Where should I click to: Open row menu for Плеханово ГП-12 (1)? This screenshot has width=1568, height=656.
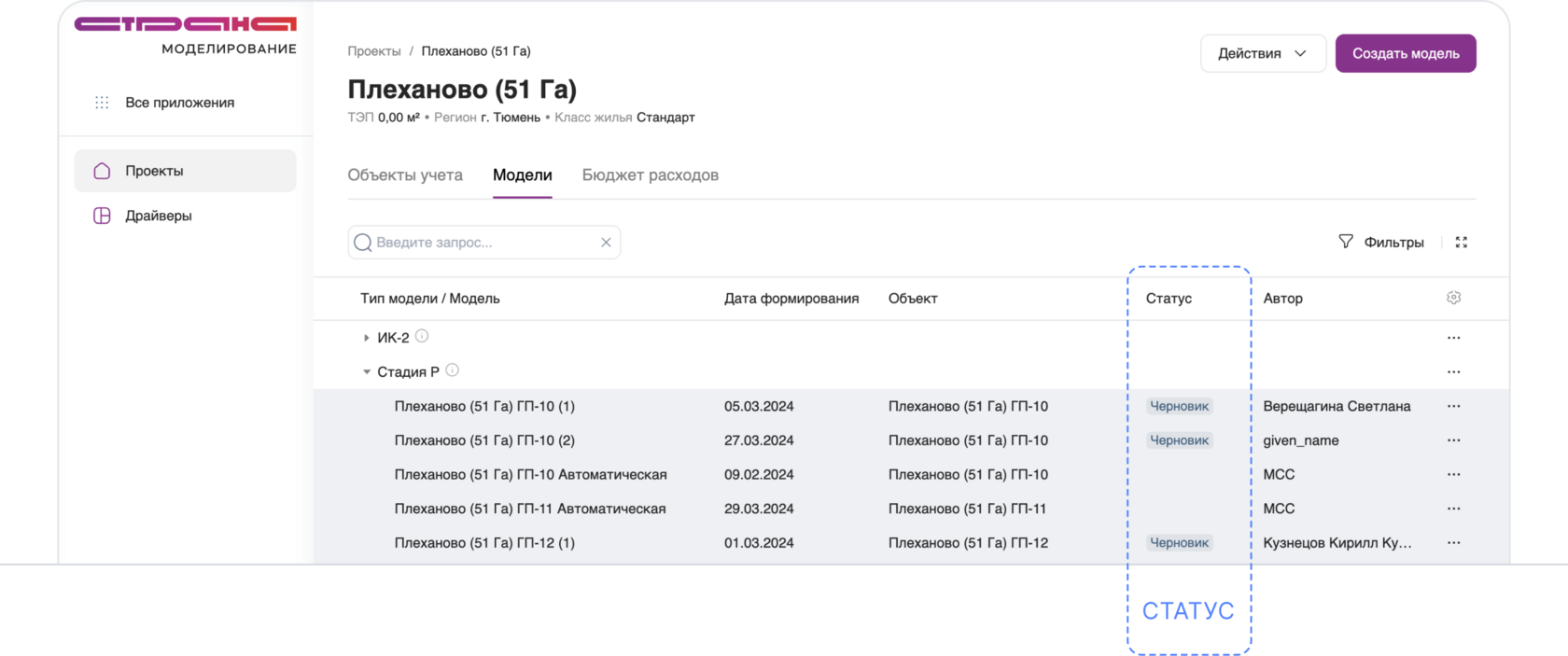click(1453, 543)
